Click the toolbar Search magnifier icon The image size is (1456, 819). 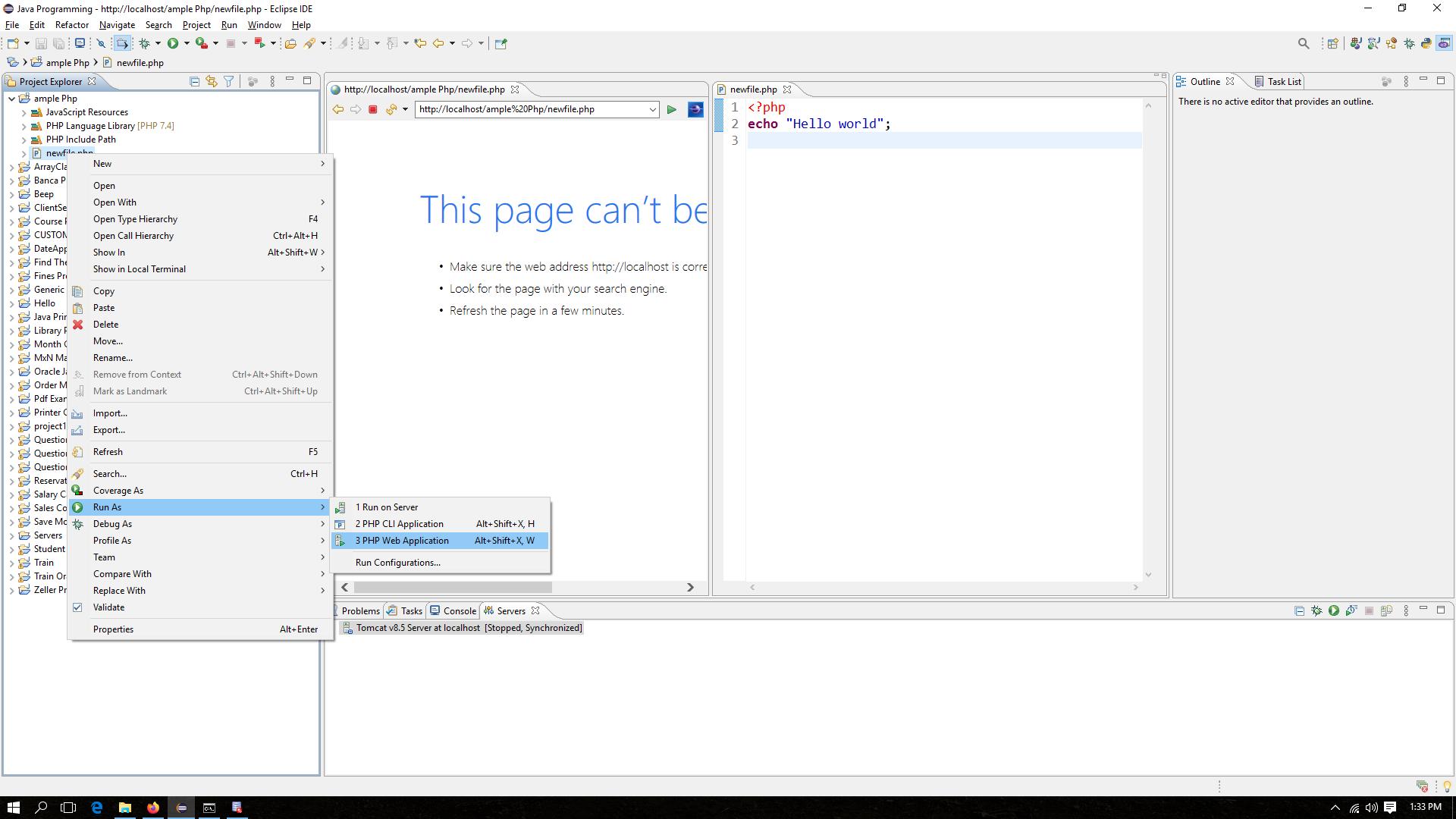pos(1303,43)
